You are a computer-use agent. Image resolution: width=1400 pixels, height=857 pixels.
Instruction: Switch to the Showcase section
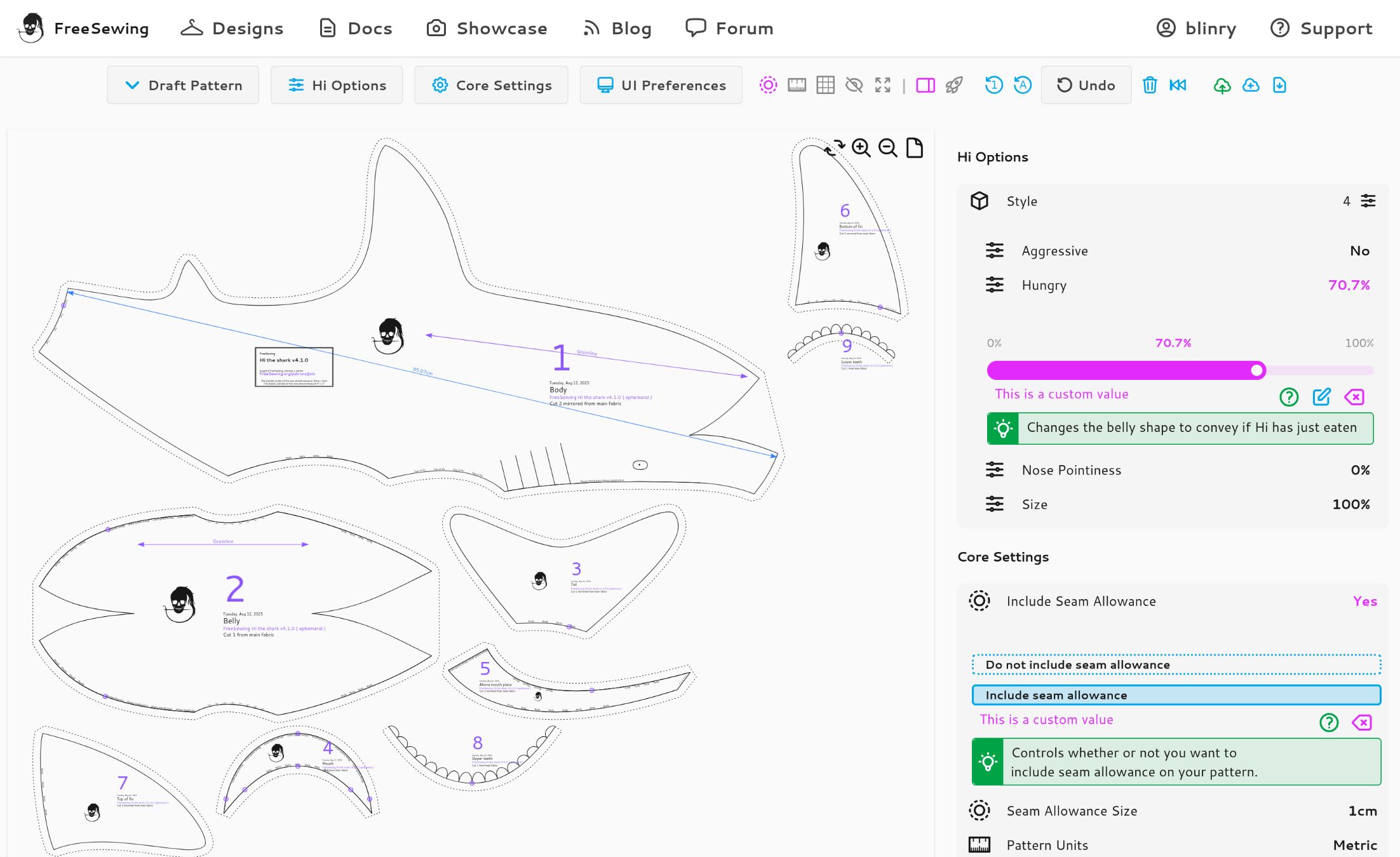[x=488, y=28]
